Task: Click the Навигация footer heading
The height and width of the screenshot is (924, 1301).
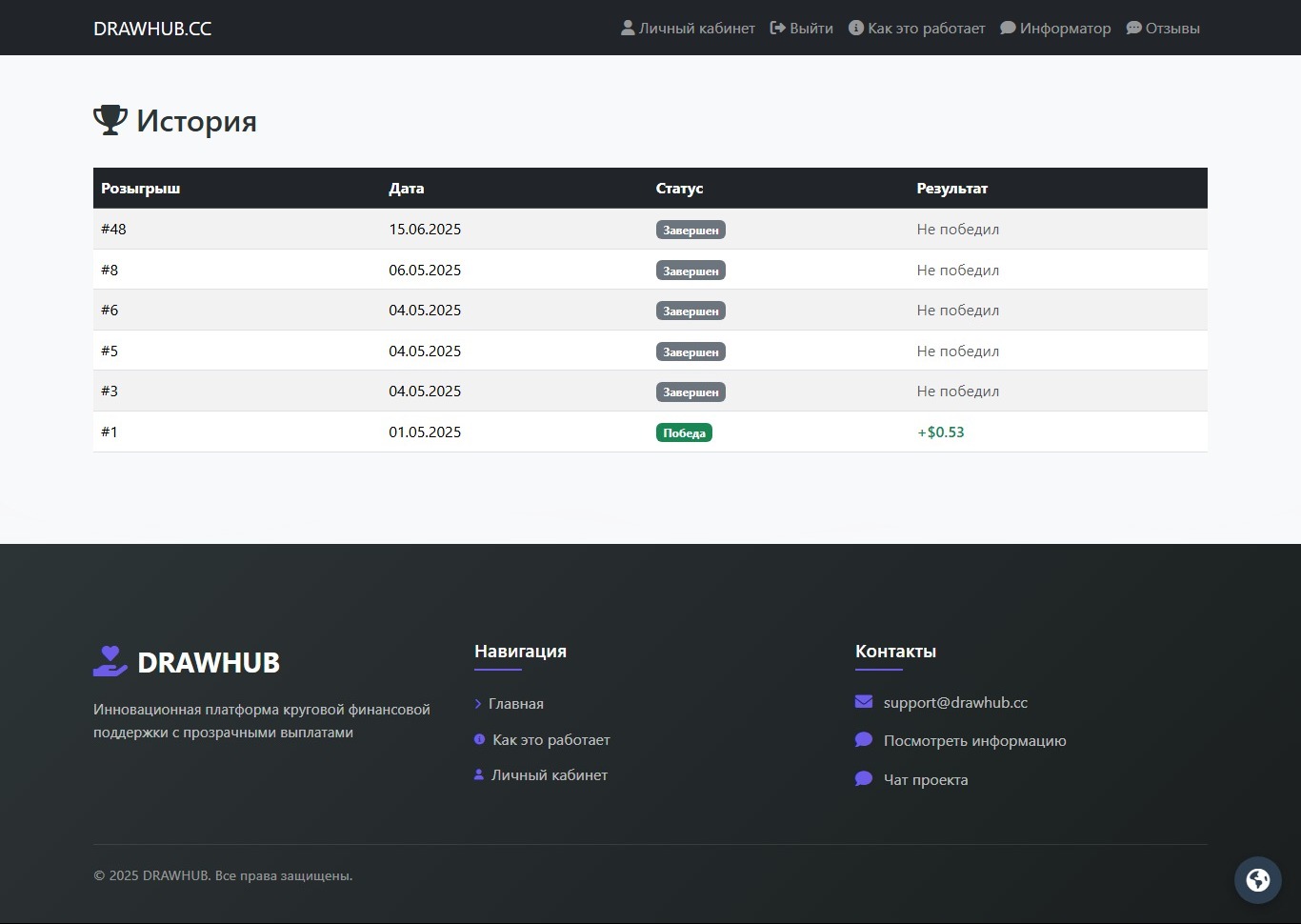Action: point(520,652)
